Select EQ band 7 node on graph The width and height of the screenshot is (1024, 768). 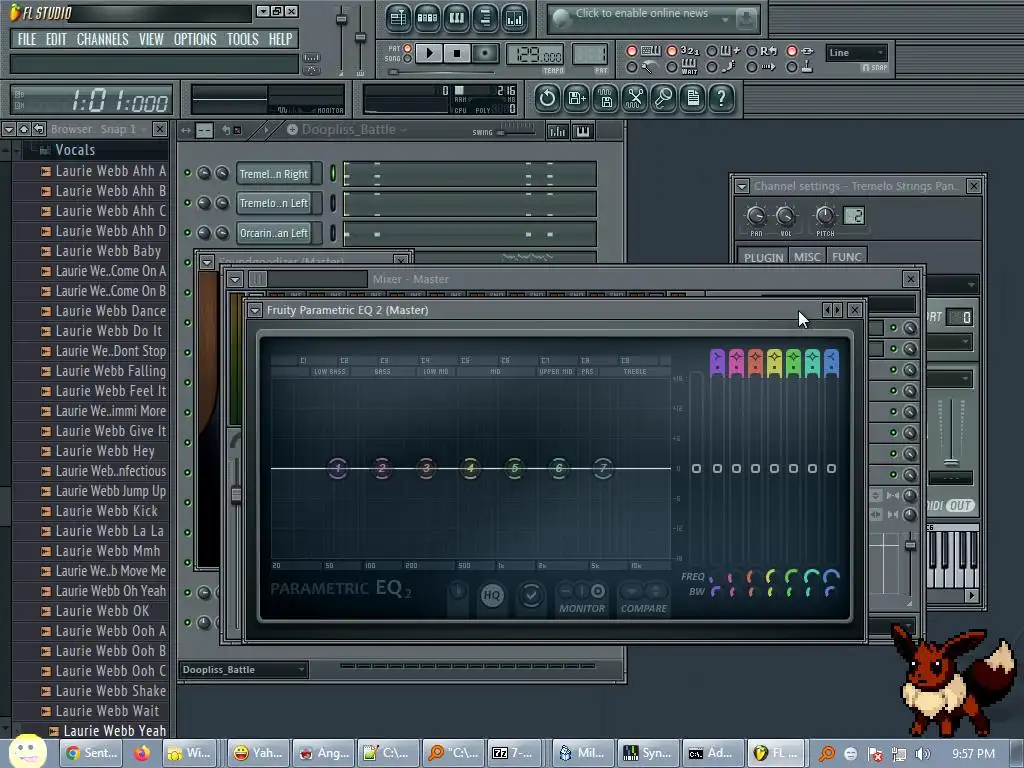(603, 468)
